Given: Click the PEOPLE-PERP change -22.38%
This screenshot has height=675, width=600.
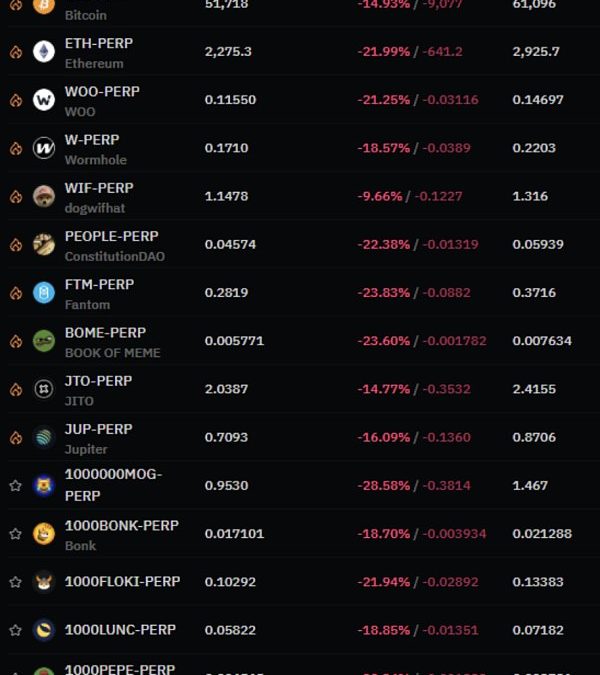Looking at the screenshot, I should click(x=384, y=245).
